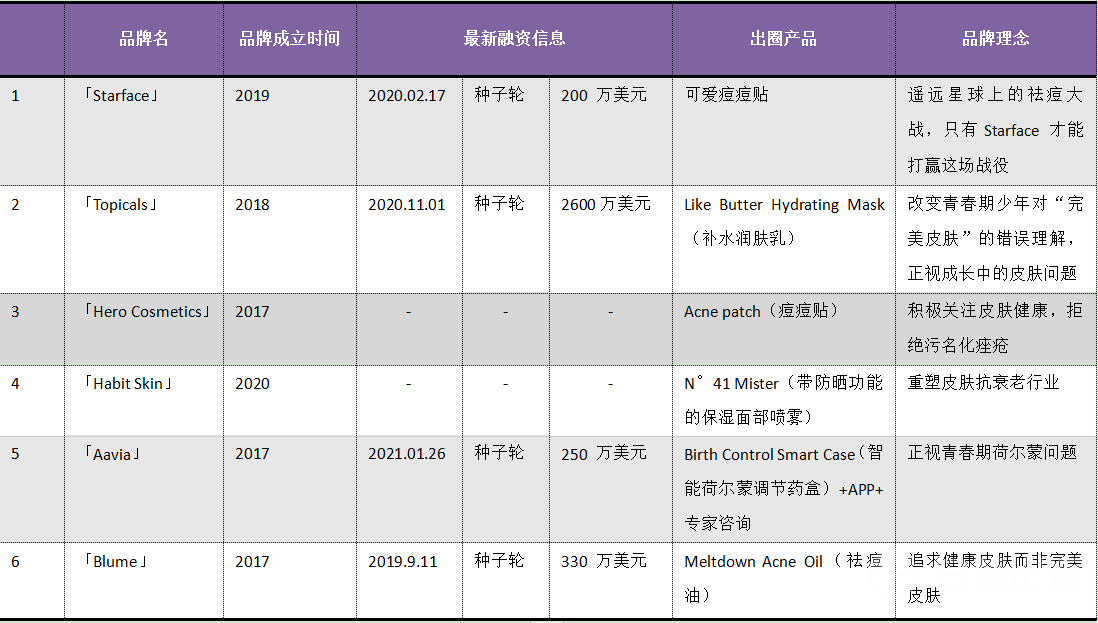Screen dimensions: 1098x623
Task: Click row number 2
Action: [x=15, y=204]
